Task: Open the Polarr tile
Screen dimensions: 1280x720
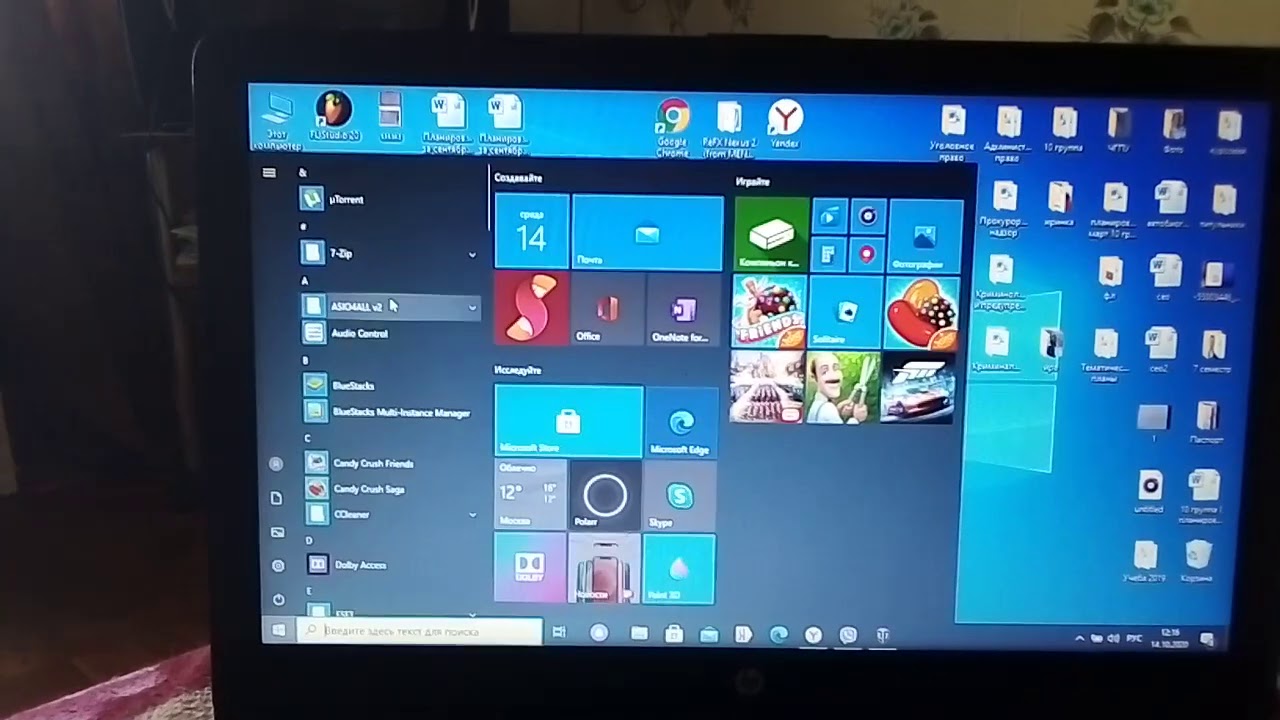Action: (604, 495)
